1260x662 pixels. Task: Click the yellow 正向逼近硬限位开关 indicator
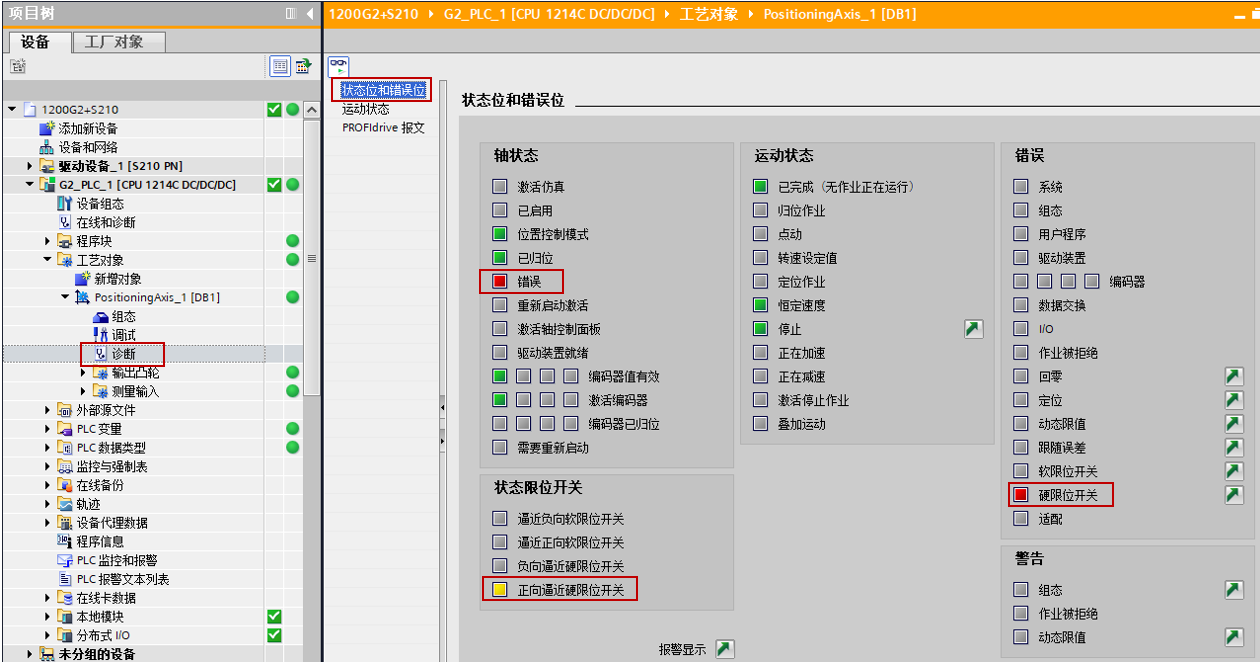tap(500, 590)
